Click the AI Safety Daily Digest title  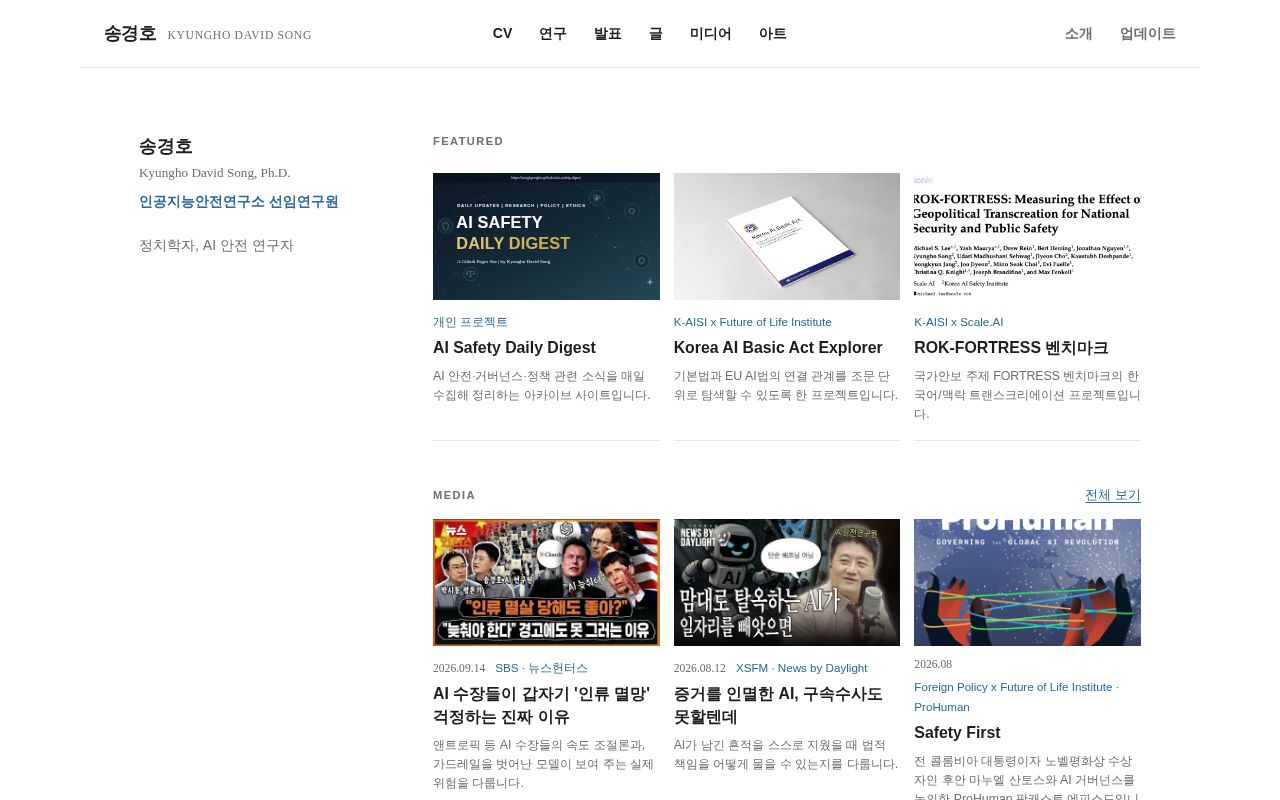pos(514,348)
